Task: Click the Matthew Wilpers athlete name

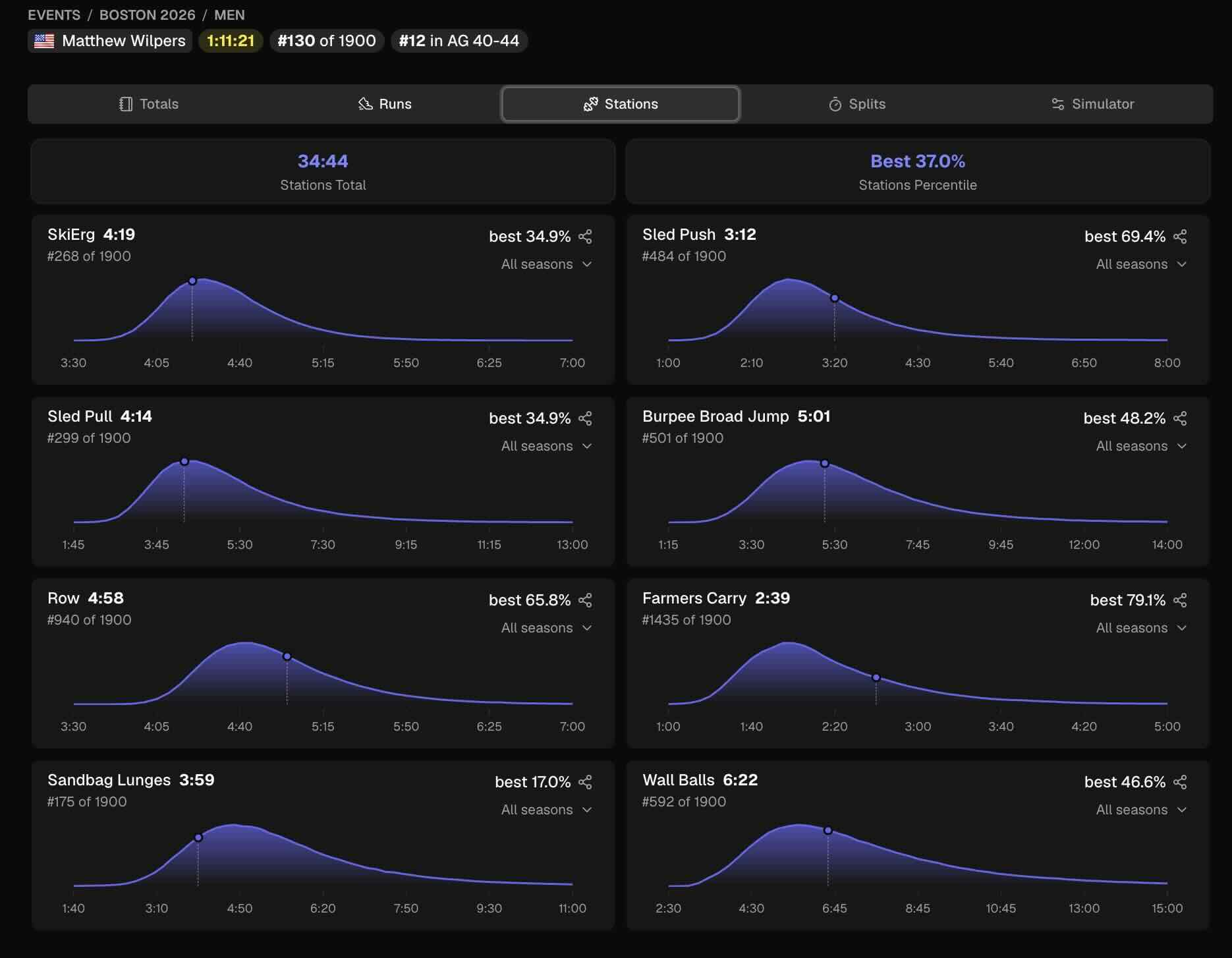Action: pyautogui.click(x=124, y=41)
